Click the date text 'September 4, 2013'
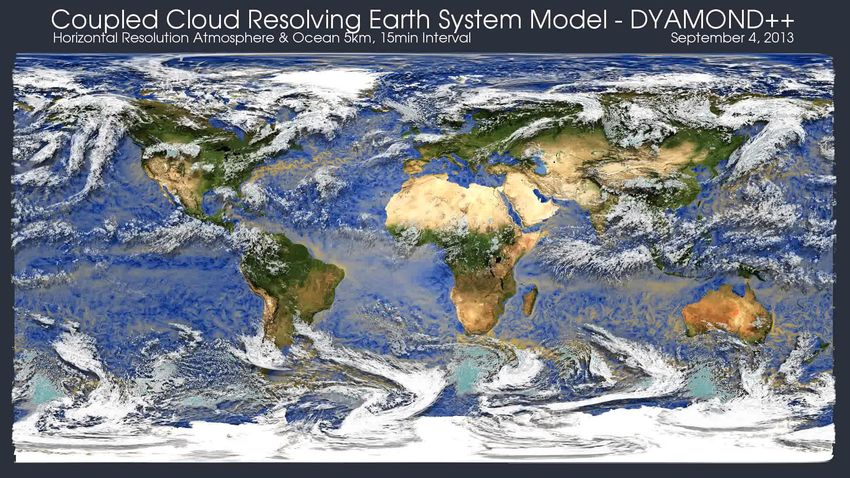Screen dimensions: 850x478 [732, 38]
